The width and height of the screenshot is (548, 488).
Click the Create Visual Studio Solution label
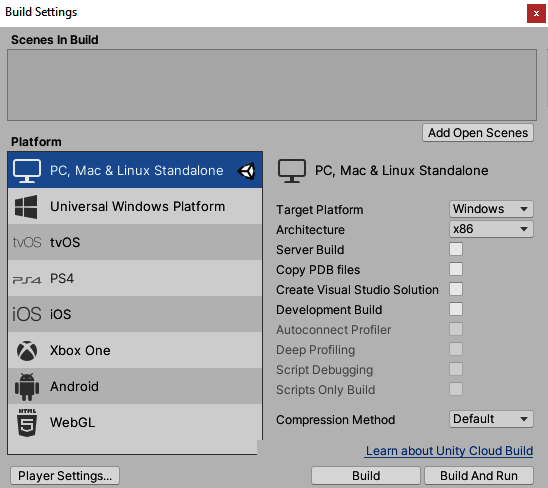point(357,290)
